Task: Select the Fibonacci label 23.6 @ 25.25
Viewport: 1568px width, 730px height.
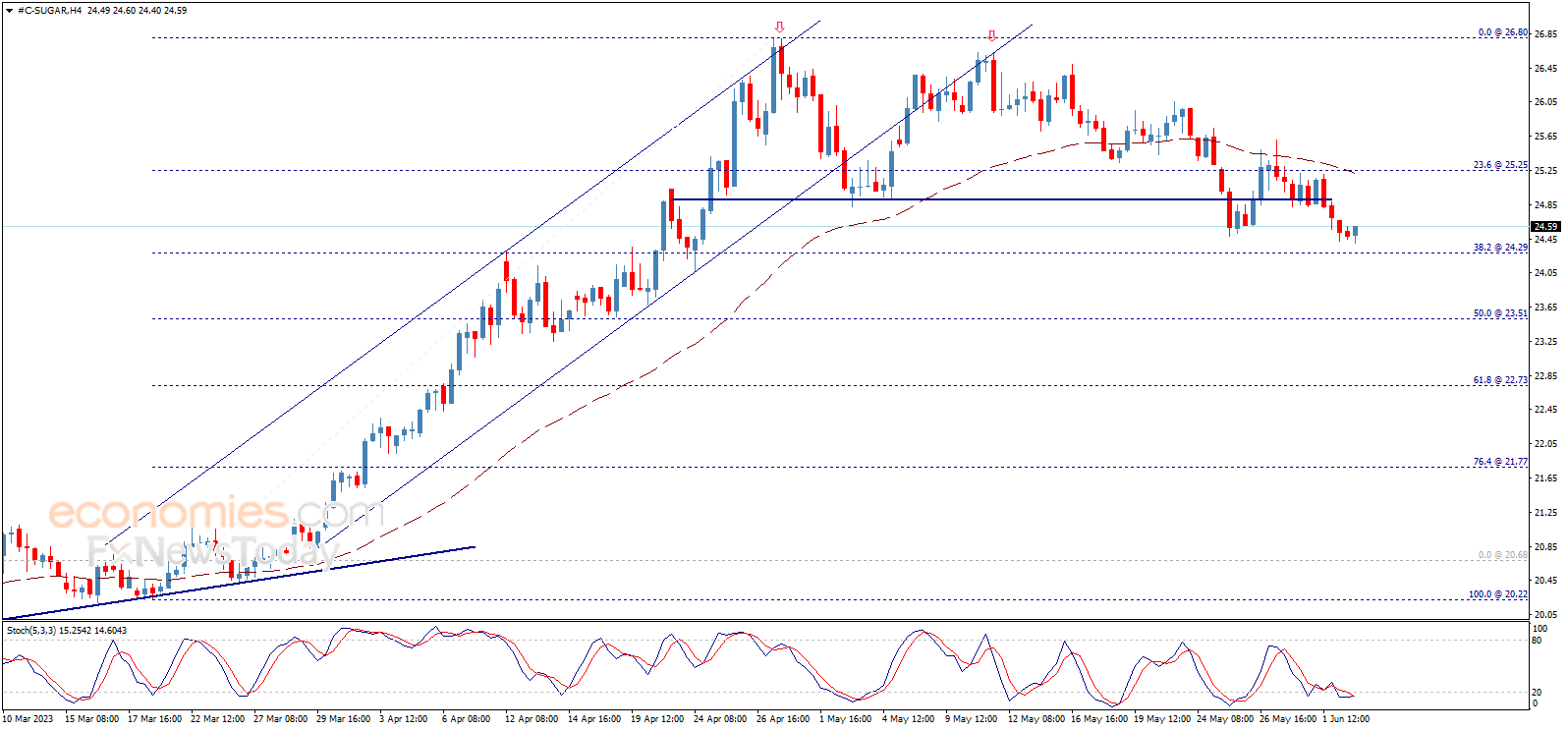Action: (1500, 165)
